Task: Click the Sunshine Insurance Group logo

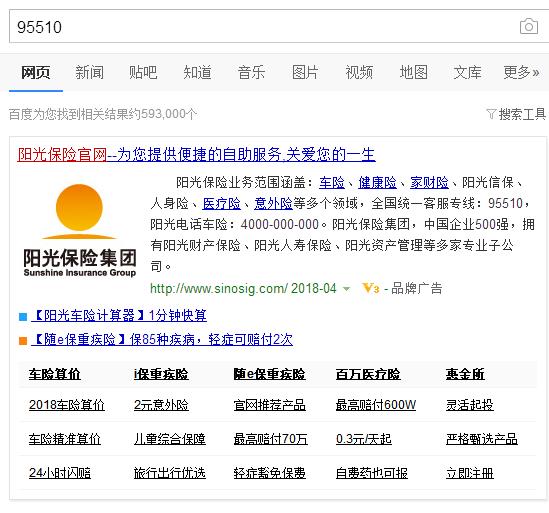Action: pos(79,230)
